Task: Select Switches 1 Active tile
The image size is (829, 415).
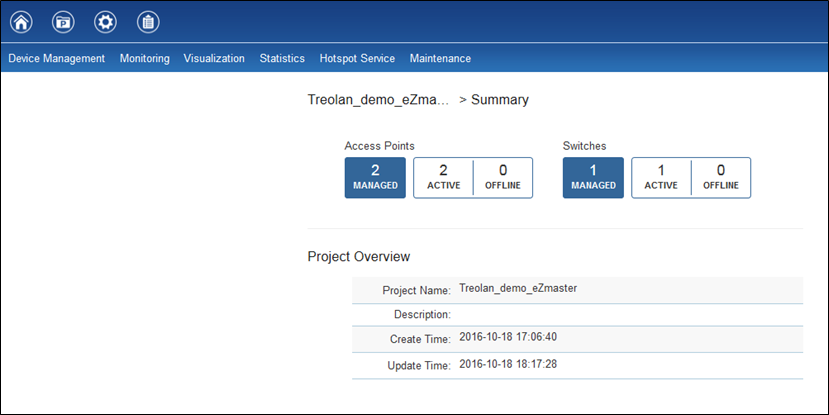Action: 661,178
